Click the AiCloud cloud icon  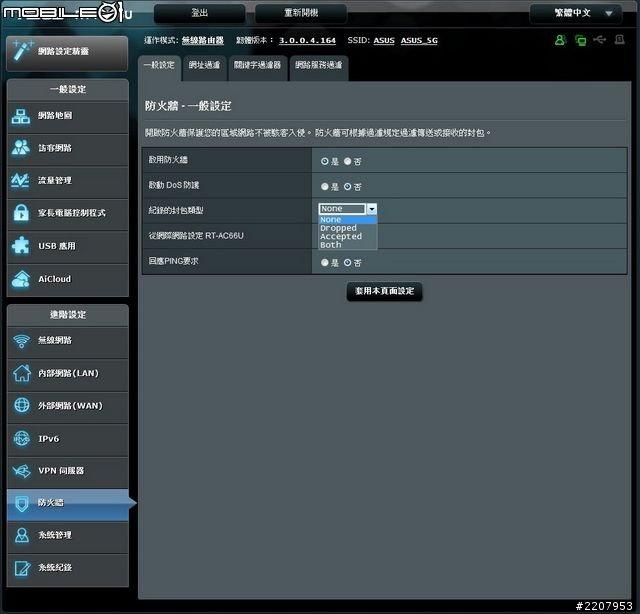point(22,279)
